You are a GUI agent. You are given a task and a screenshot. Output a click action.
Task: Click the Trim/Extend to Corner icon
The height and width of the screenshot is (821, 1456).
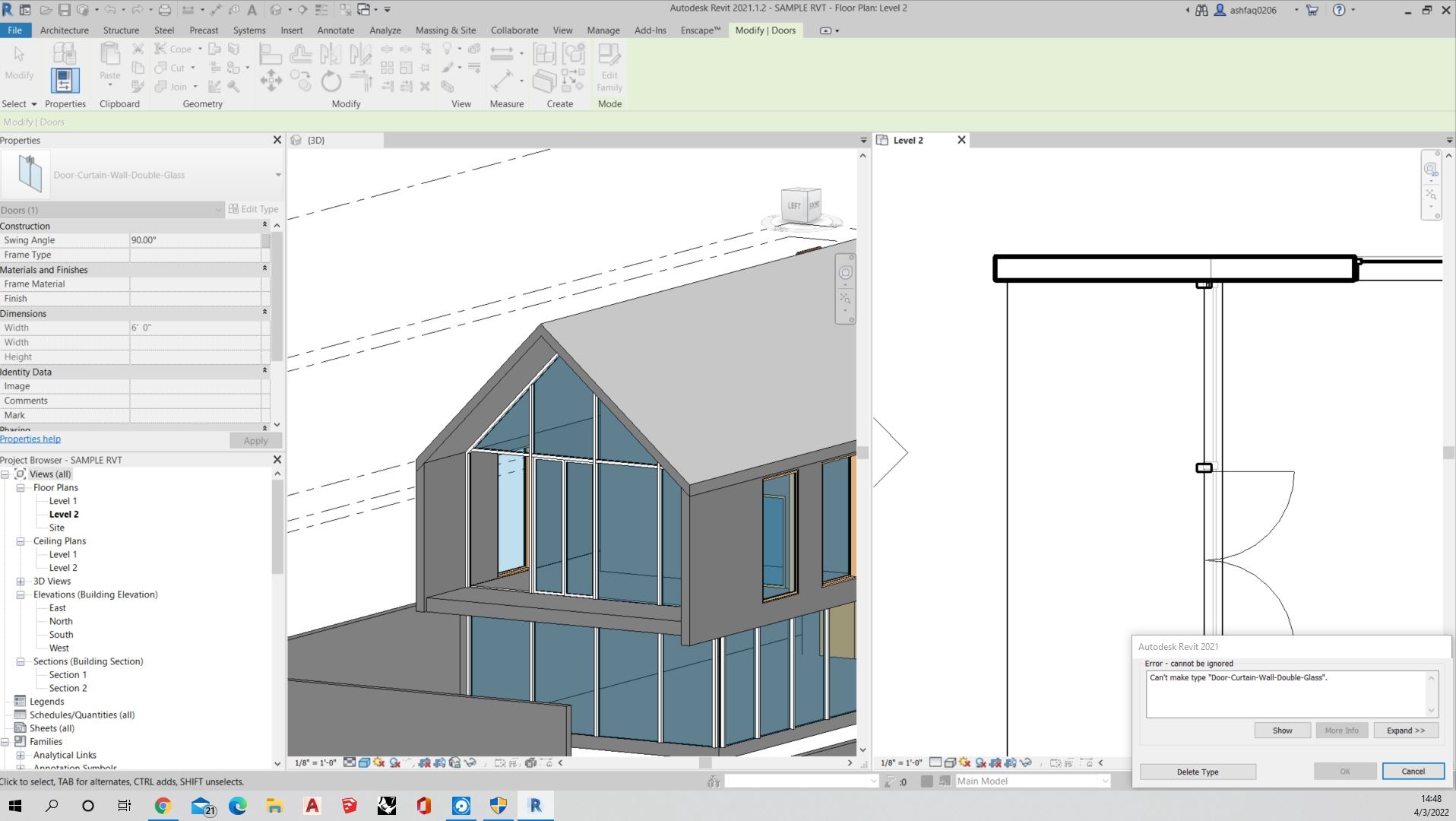click(360, 81)
